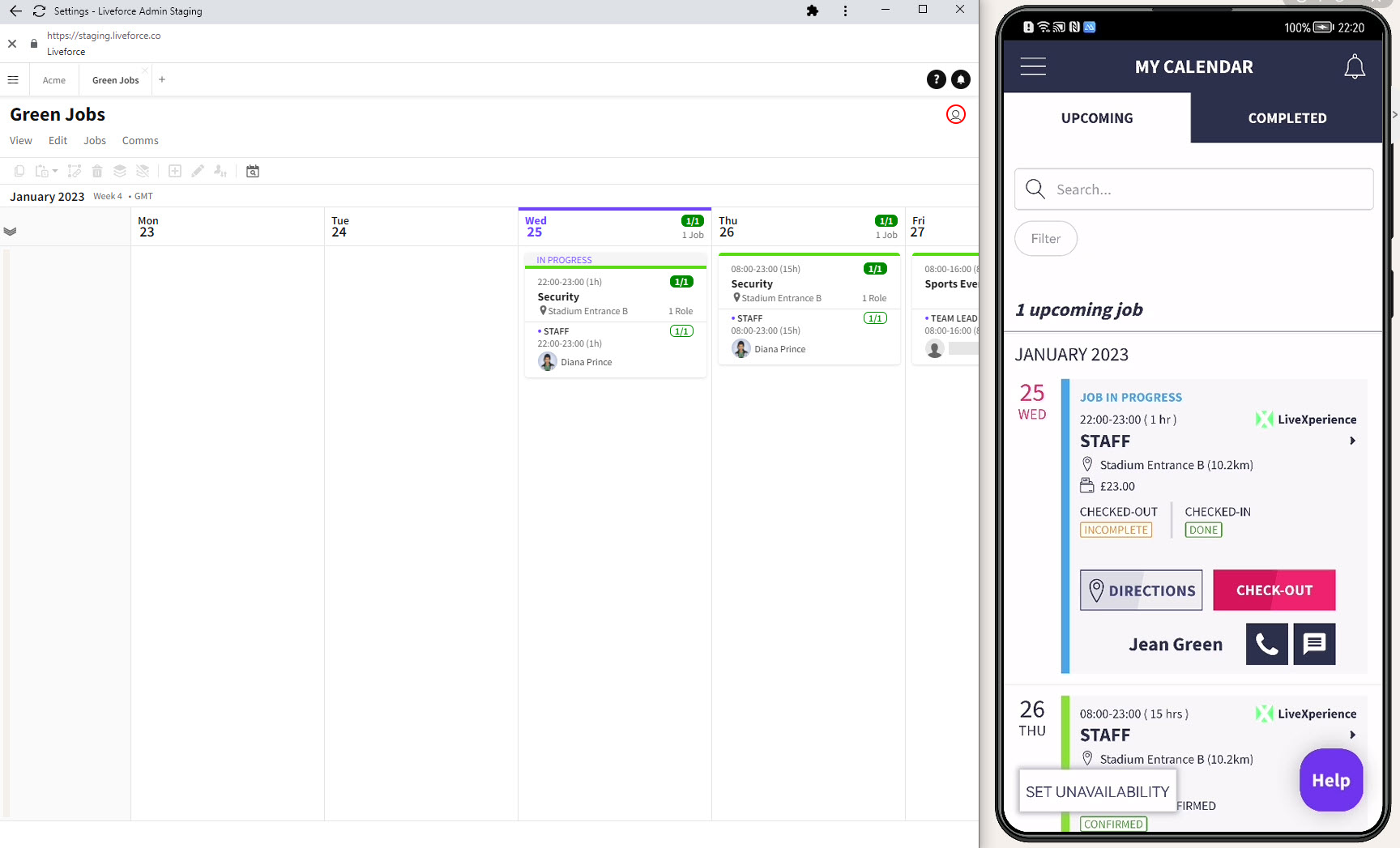The height and width of the screenshot is (848, 1400).
Task: Select Thu 26 day header
Action: (x=809, y=227)
